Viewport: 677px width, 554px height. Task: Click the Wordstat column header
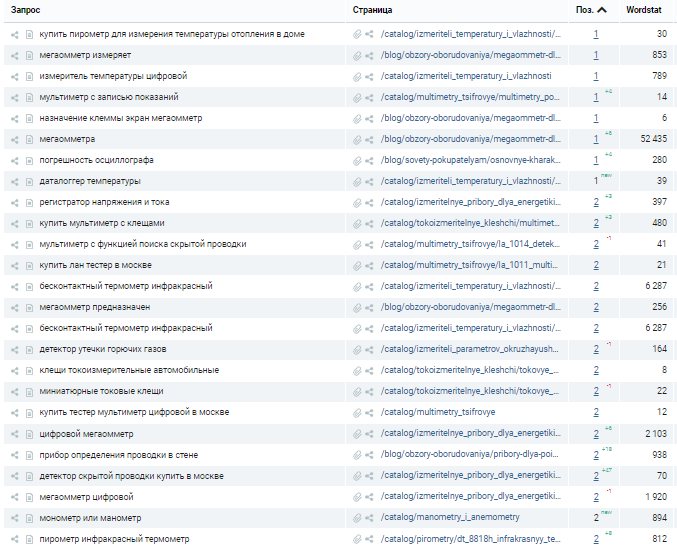644,9
